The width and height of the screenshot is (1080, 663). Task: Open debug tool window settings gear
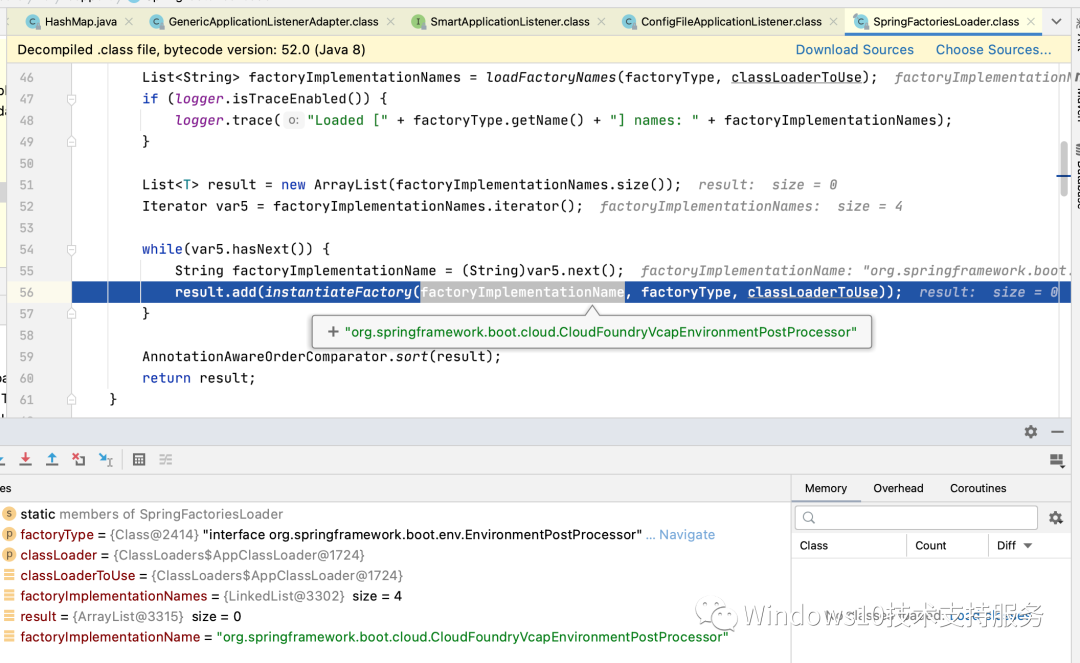tap(1030, 432)
